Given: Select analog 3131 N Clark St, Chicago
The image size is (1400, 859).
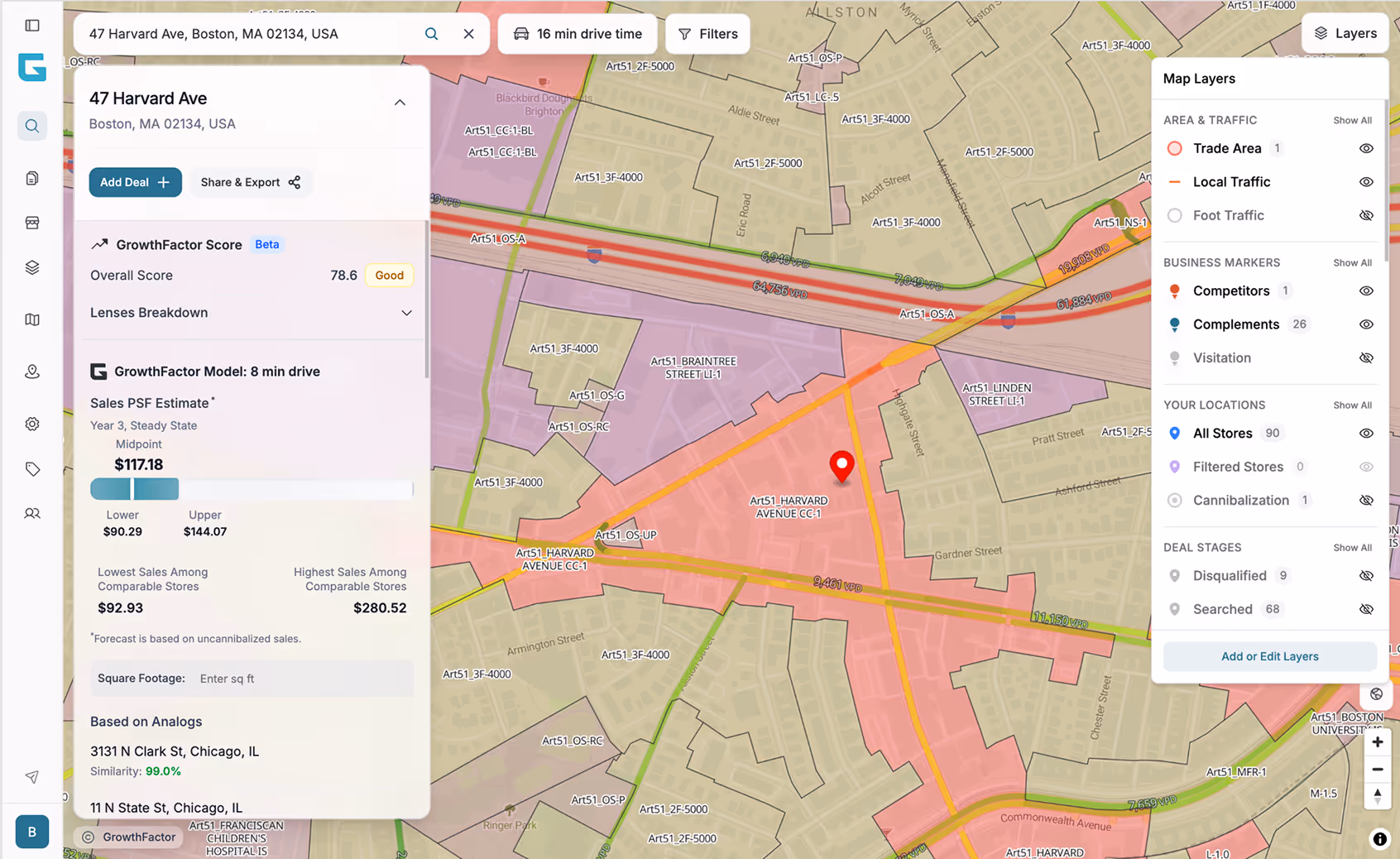Looking at the screenshot, I should (x=175, y=751).
